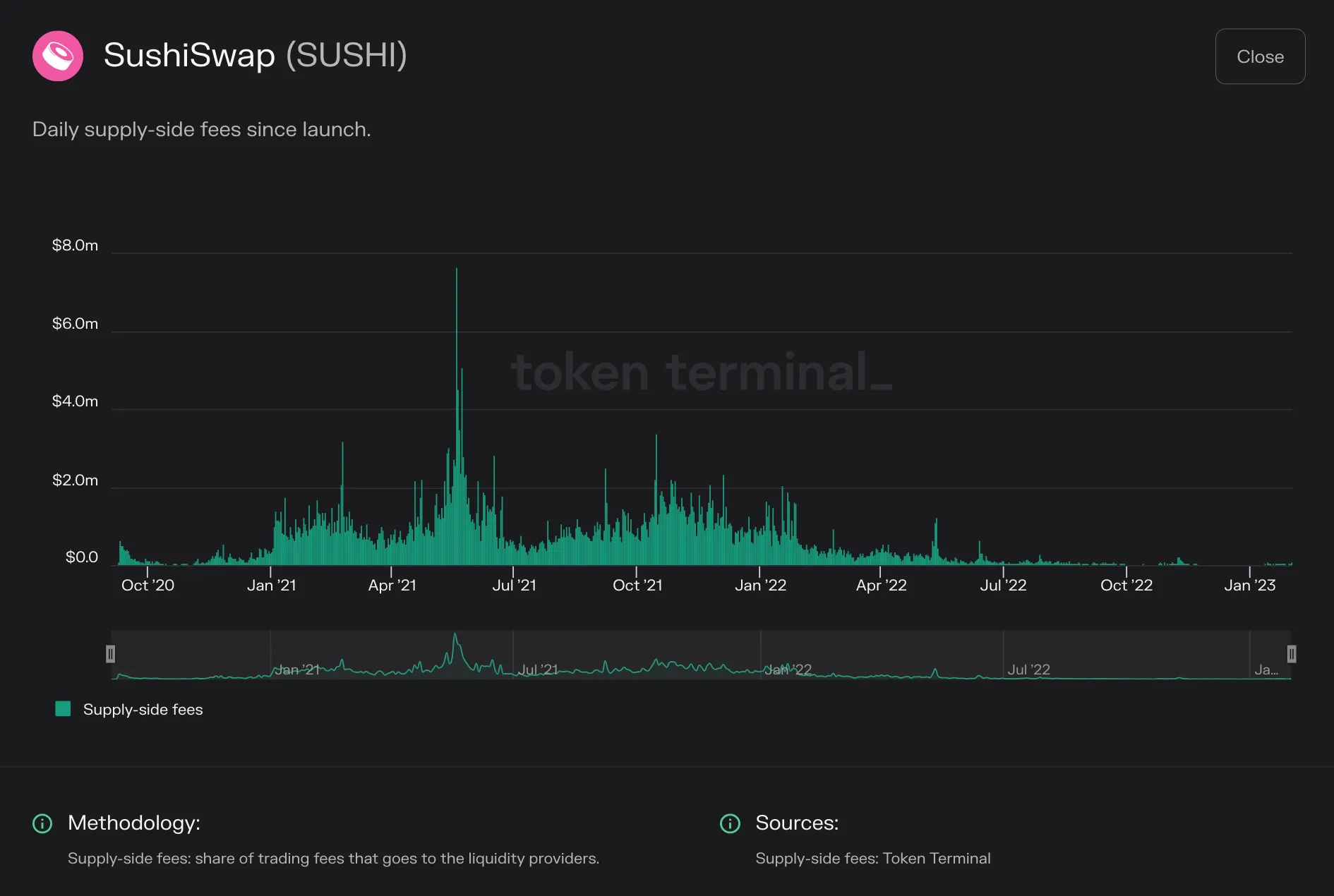Viewport: 1334px width, 896px height.
Task: Click the Jul '21 x-axis label
Action: click(x=515, y=585)
